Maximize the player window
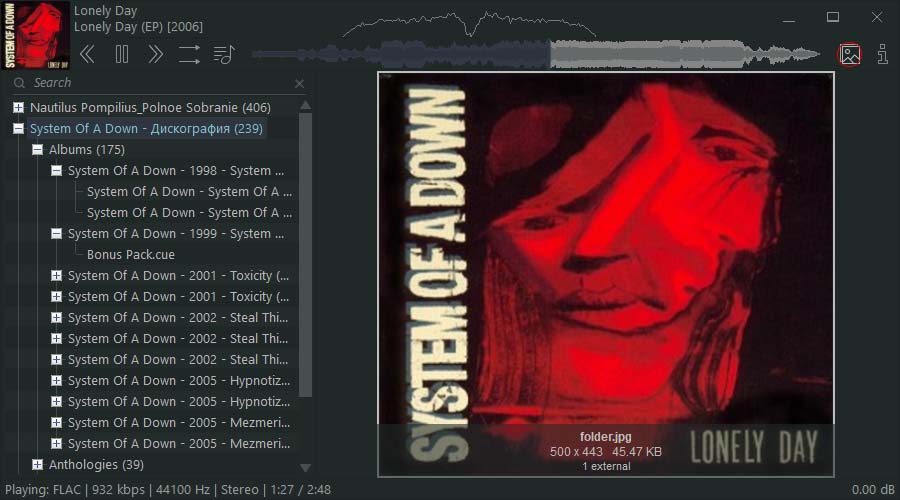This screenshot has height=500, width=900. click(x=833, y=17)
